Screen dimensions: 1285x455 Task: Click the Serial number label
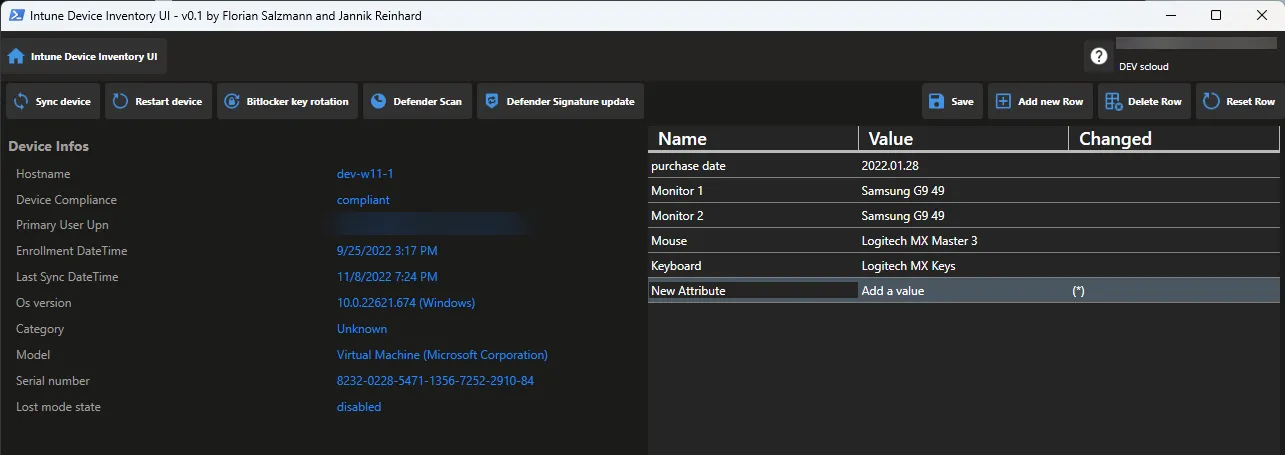point(53,381)
